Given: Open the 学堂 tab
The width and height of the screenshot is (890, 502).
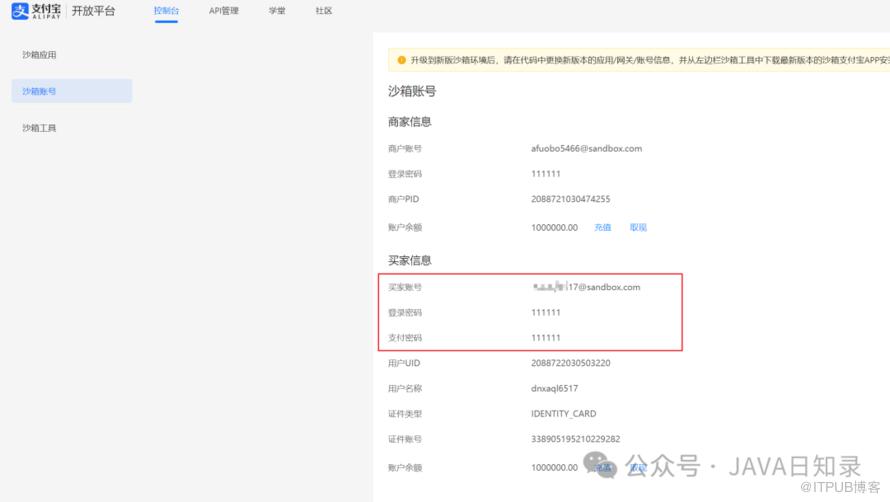Looking at the screenshot, I should (x=277, y=11).
